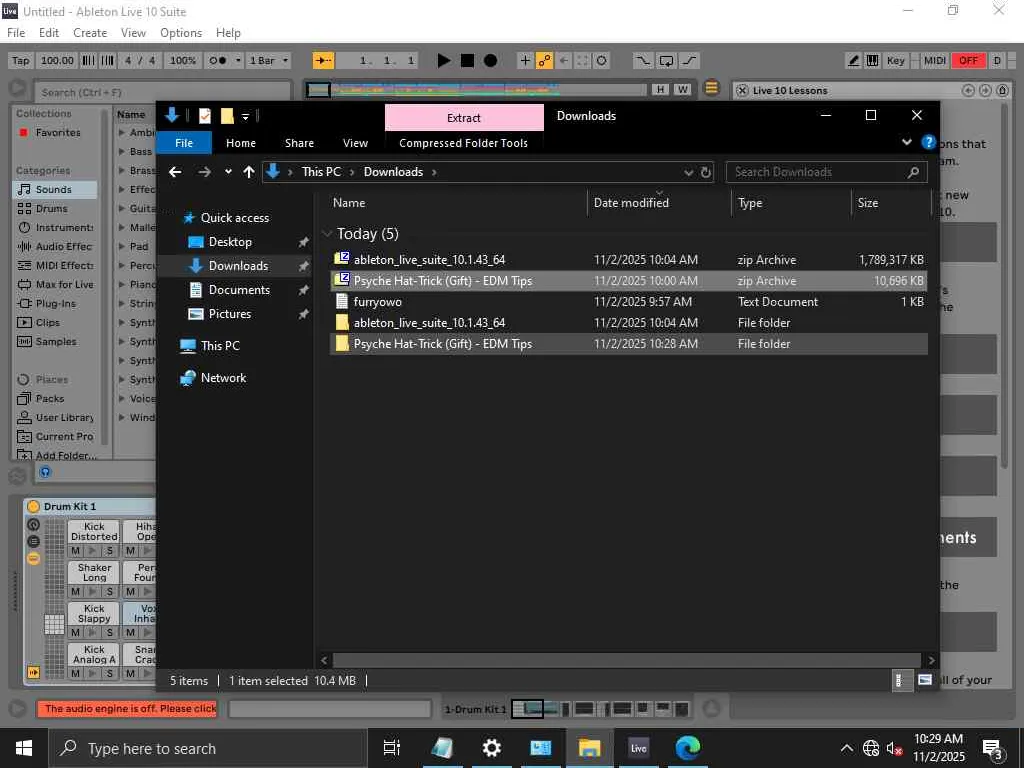Click the Punch-Out switch icon
This screenshot has width=1024, height=768.
tap(690, 61)
